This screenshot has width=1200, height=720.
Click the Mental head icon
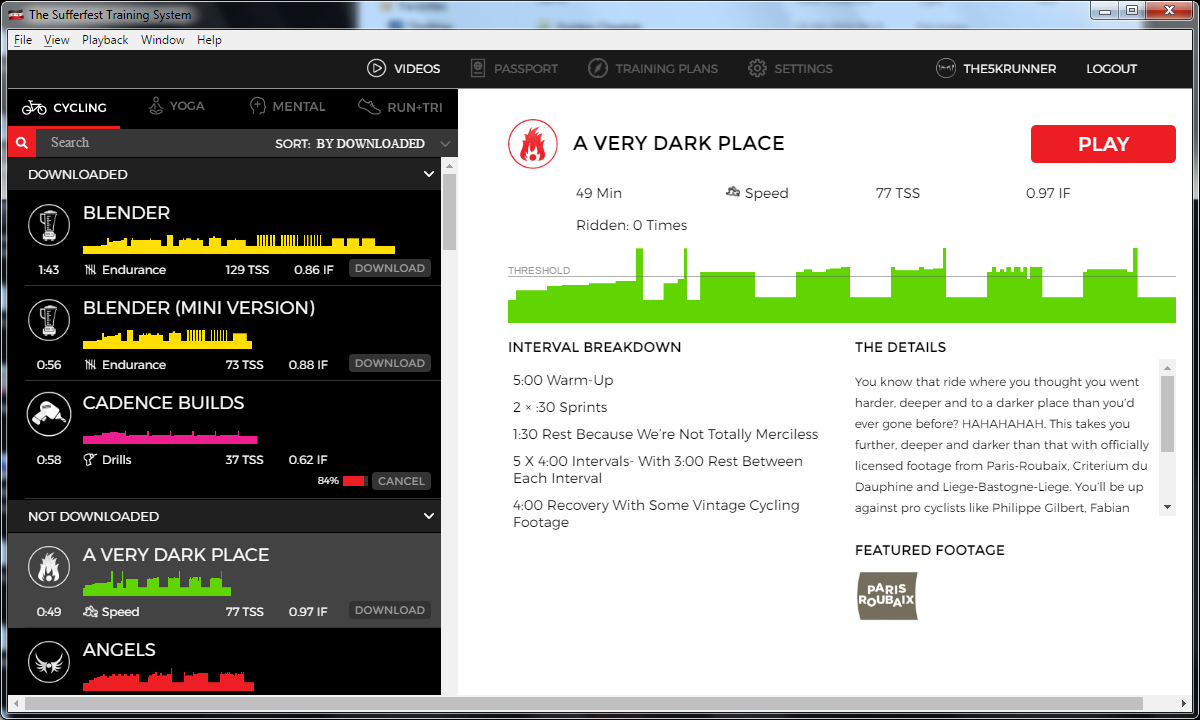[x=257, y=106]
